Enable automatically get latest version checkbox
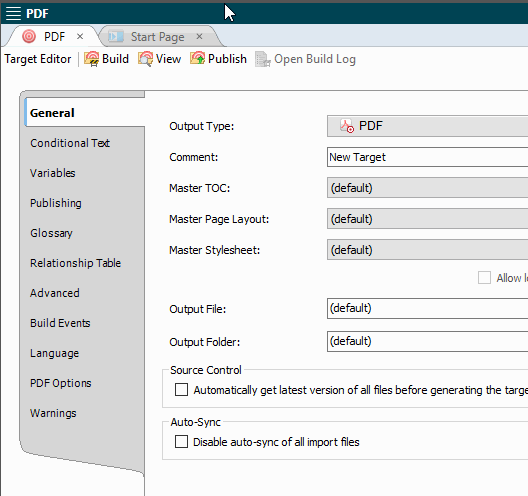The height and width of the screenshot is (496, 528). coord(181,390)
